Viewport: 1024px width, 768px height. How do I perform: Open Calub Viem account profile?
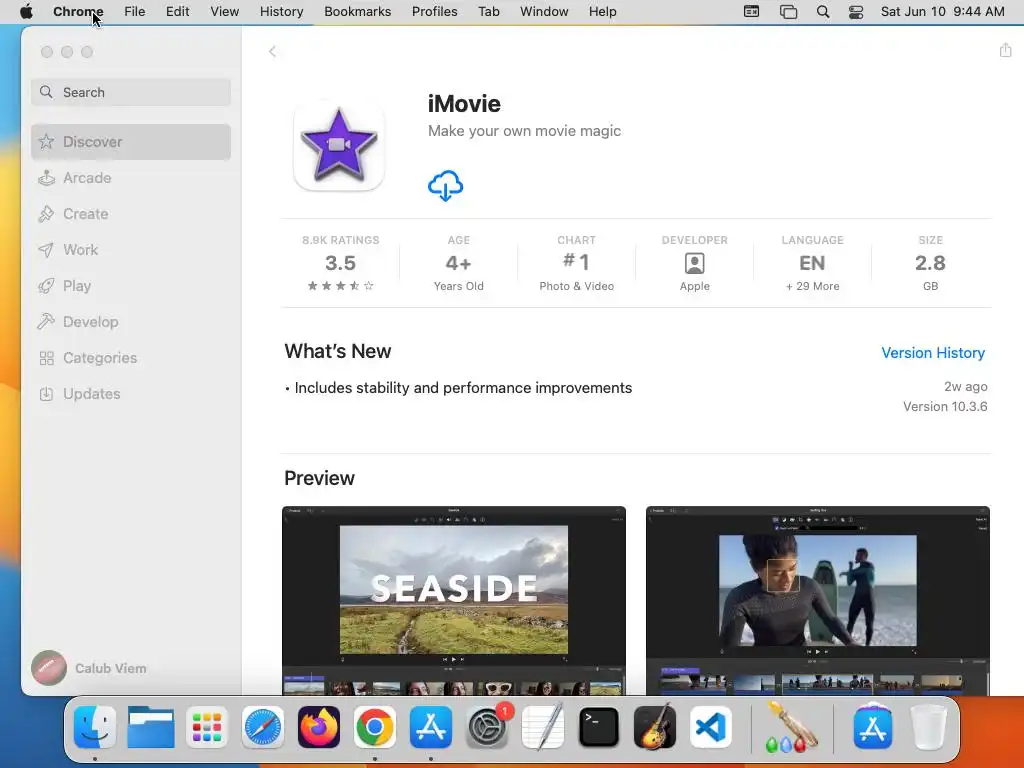pos(89,668)
